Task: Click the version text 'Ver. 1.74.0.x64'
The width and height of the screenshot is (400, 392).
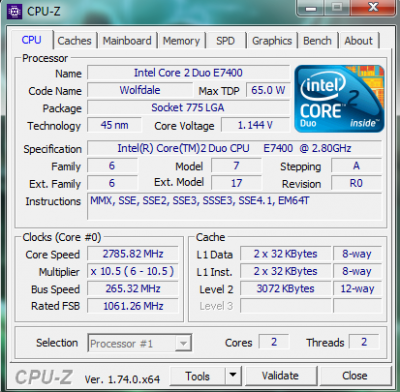Action: click(122, 379)
